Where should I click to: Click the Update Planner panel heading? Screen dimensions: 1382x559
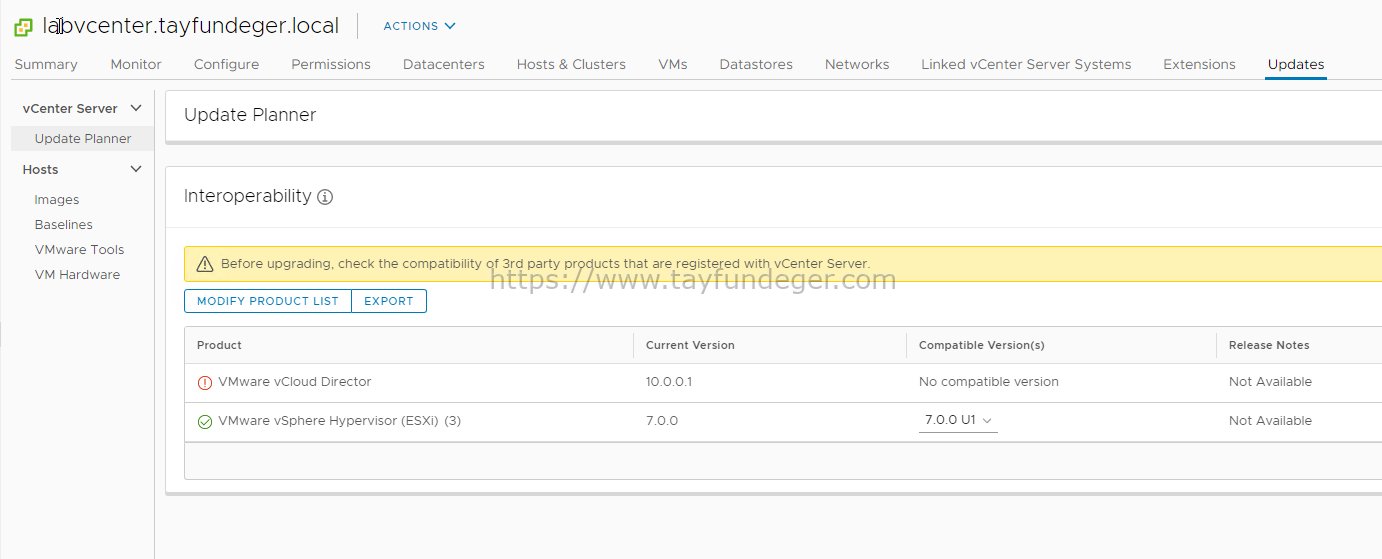250,115
